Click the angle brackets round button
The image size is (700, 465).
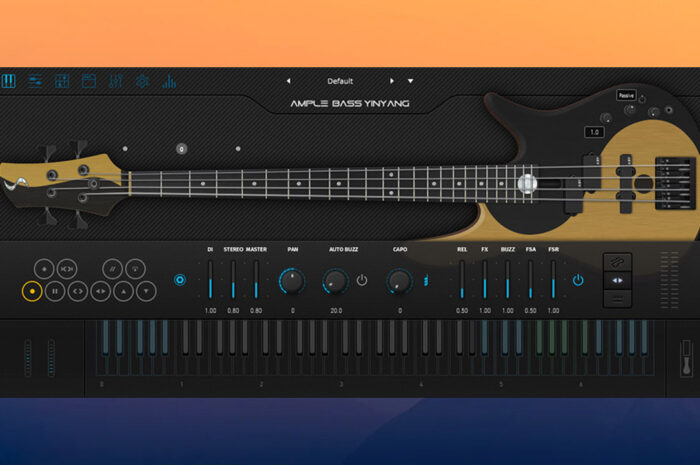[78, 291]
